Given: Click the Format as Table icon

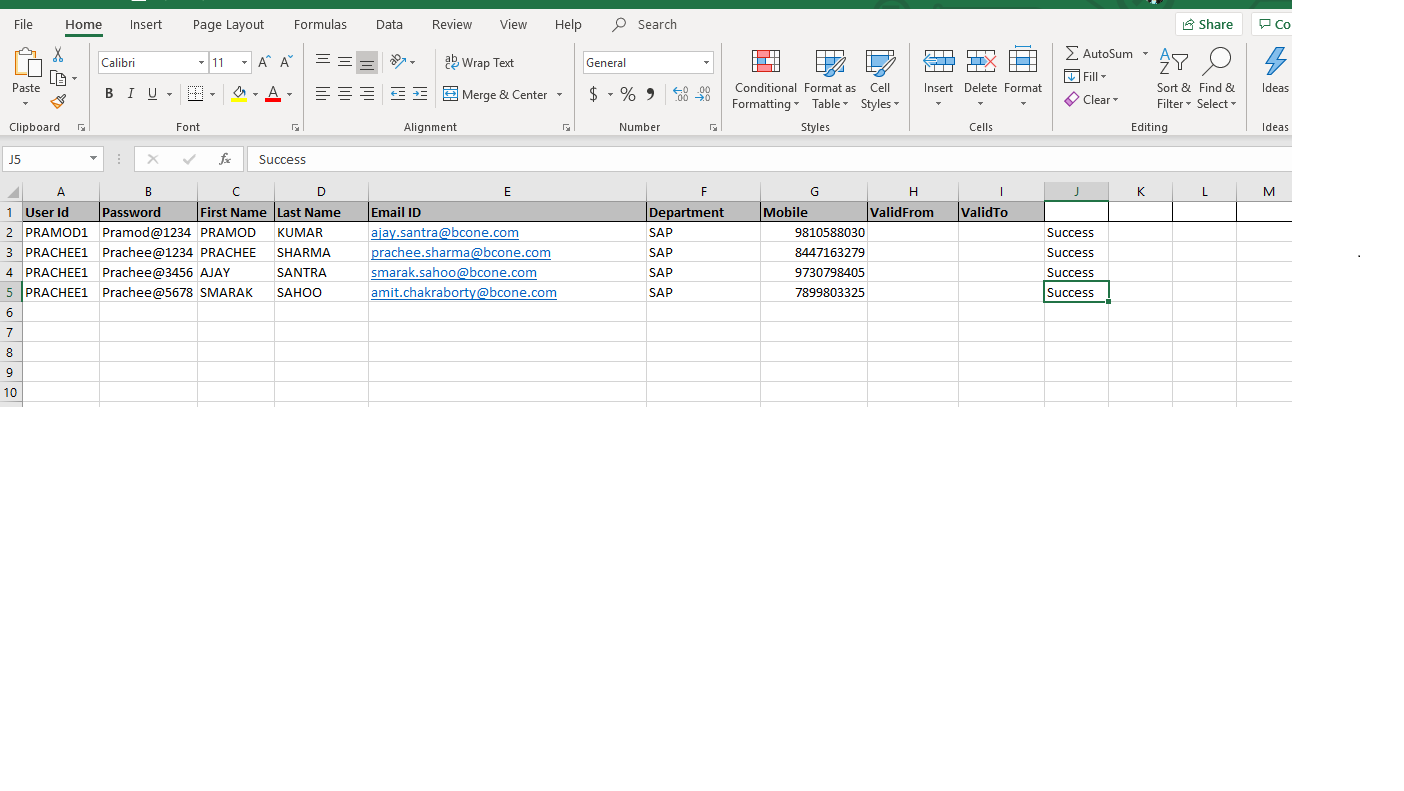Looking at the screenshot, I should tap(829, 80).
